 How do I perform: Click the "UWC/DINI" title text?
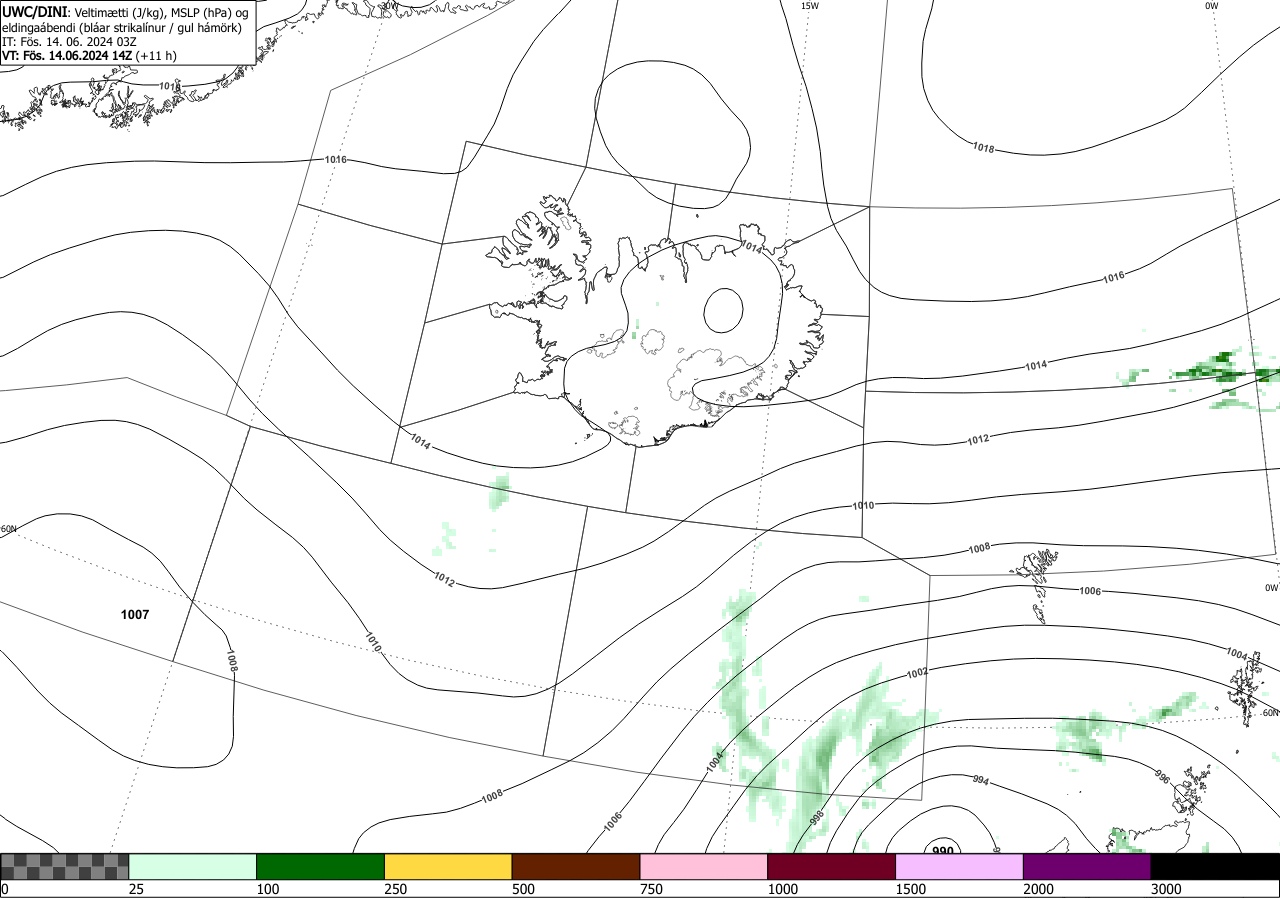[34, 12]
